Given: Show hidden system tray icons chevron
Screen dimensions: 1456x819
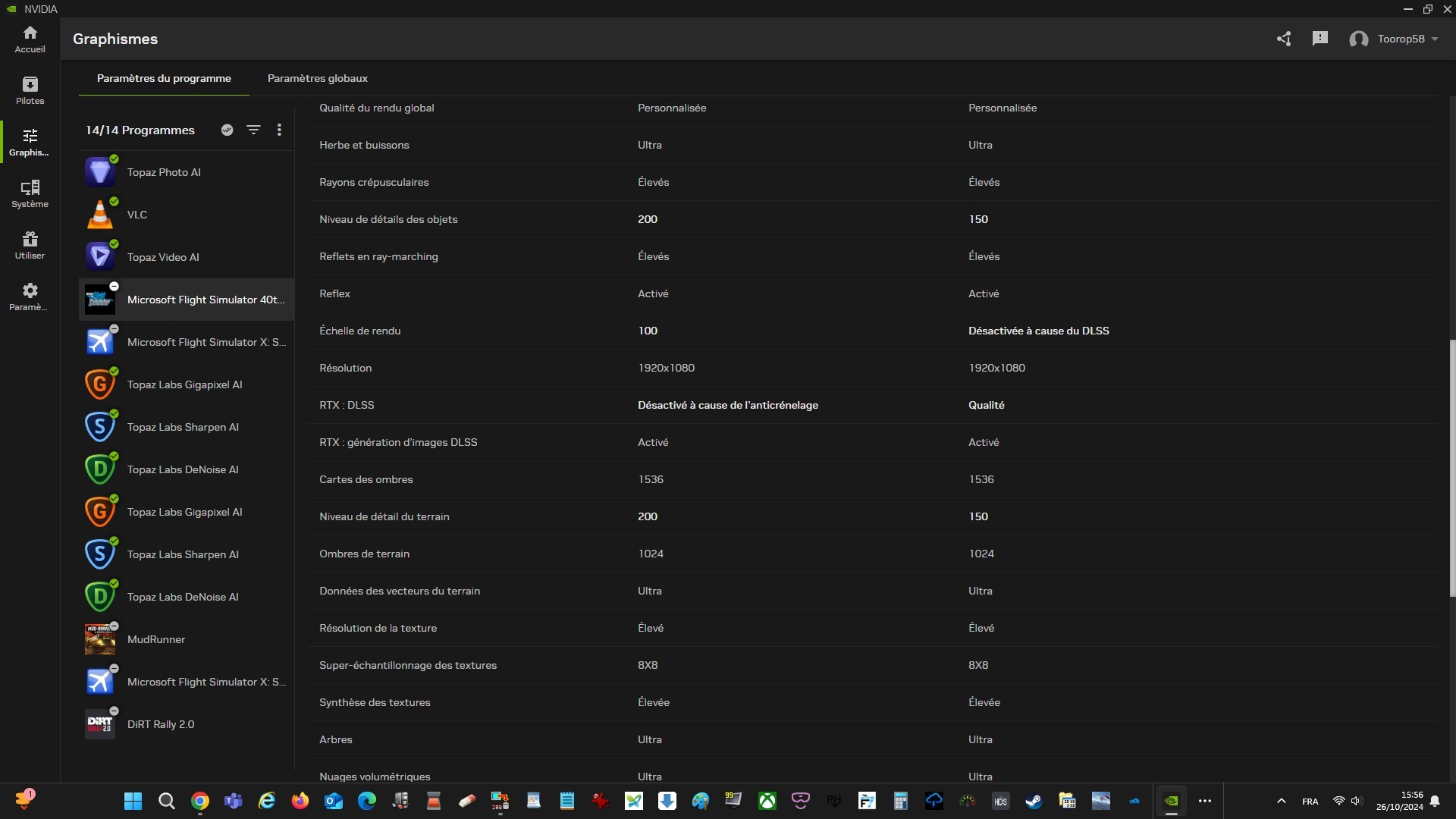Looking at the screenshot, I should tap(1281, 801).
